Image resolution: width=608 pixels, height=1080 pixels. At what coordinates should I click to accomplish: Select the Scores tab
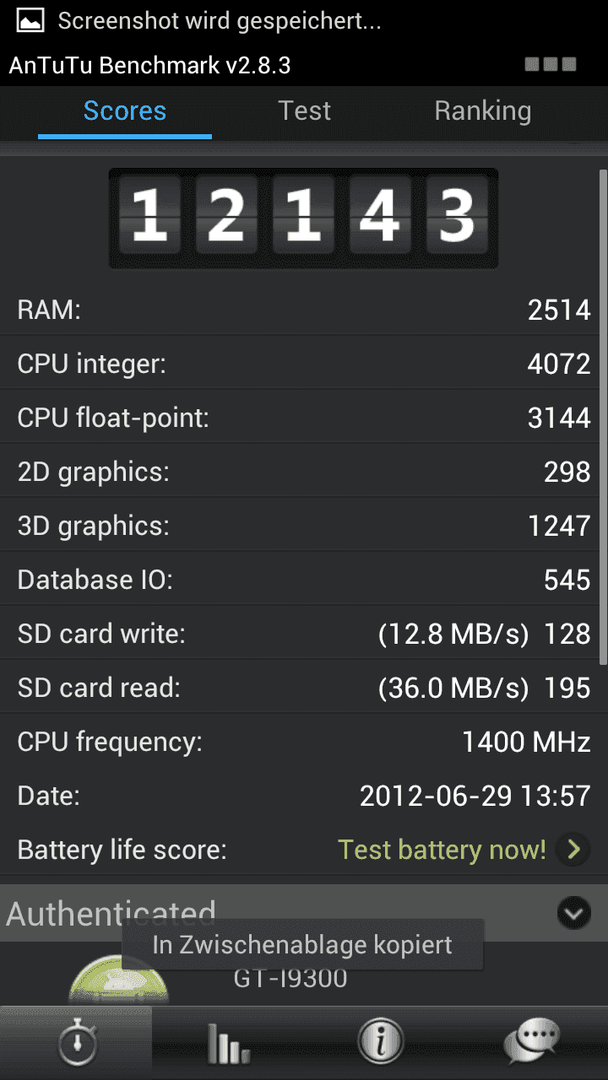tap(125, 111)
